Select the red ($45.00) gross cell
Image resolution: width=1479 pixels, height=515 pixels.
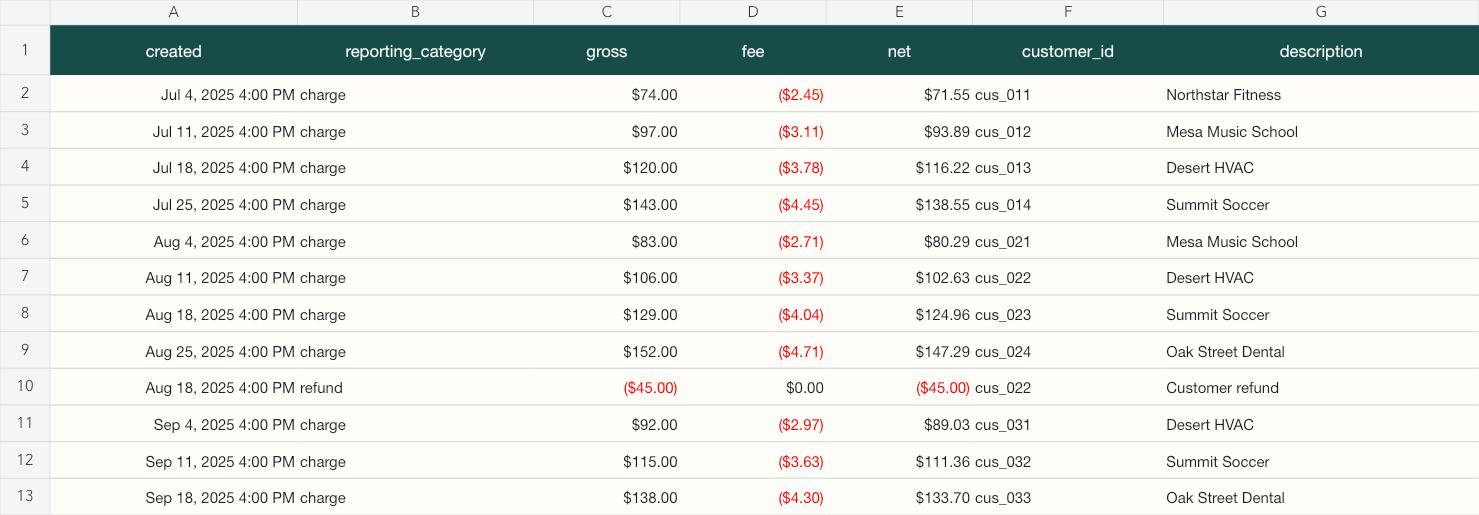tap(606, 387)
